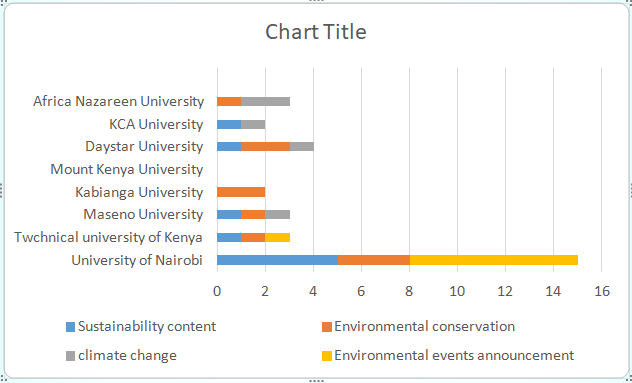Click KCA University gray bar segment
The image size is (632, 383).
(253, 124)
